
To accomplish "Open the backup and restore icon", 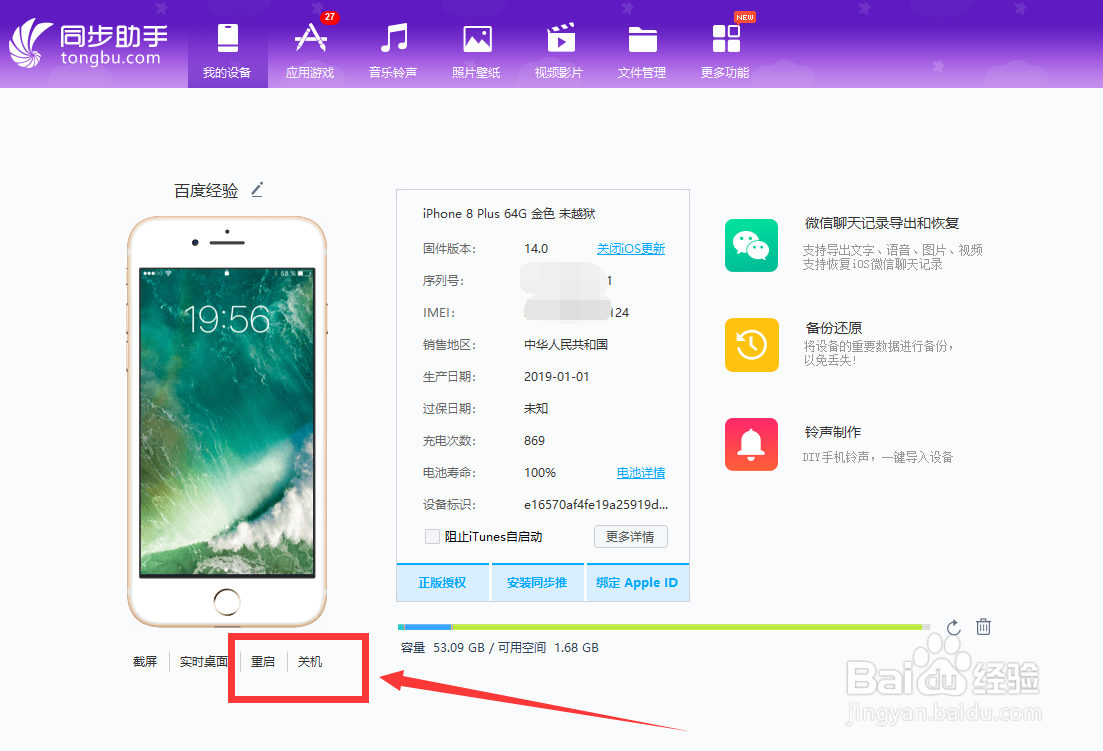I will point(751,345).
